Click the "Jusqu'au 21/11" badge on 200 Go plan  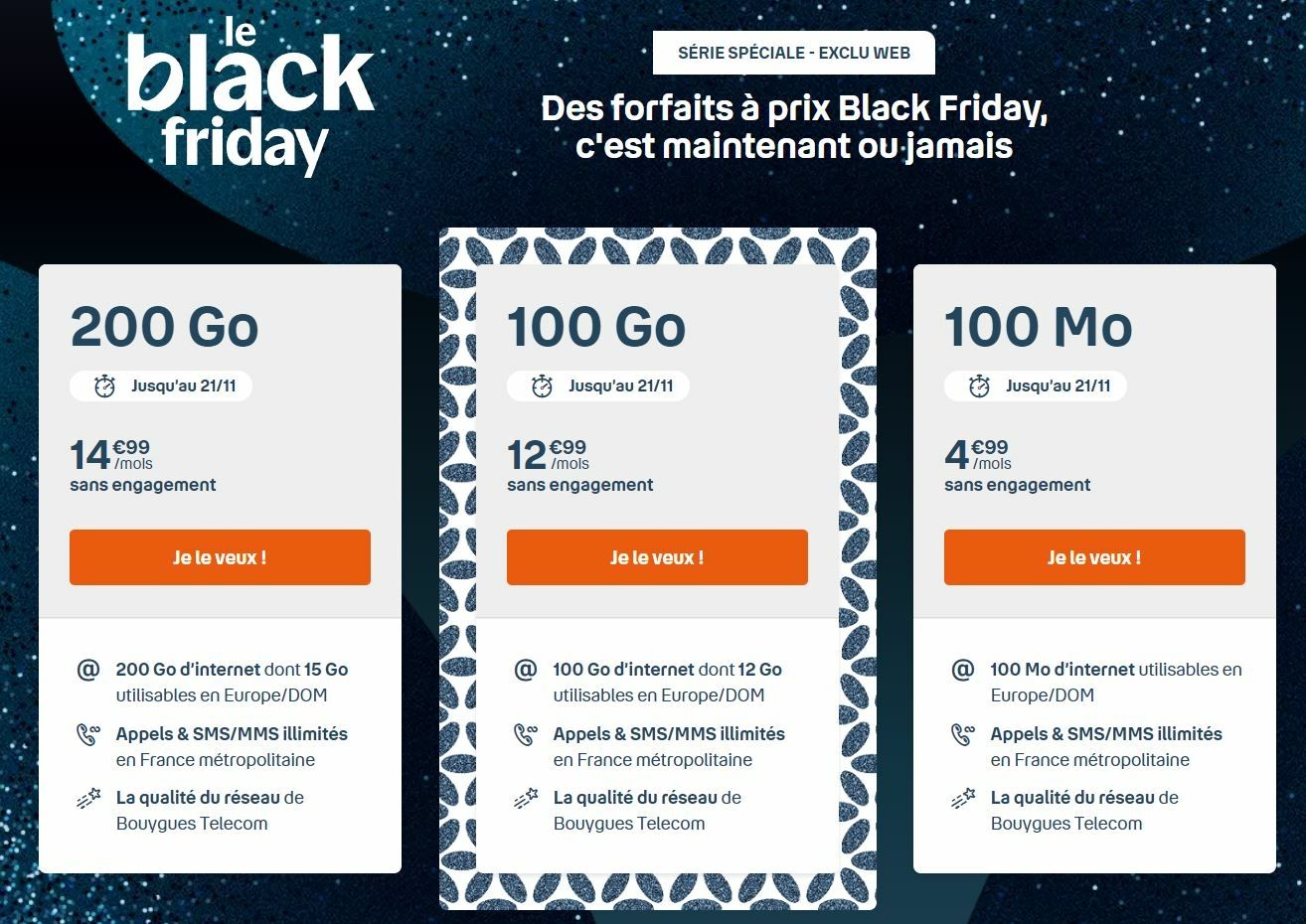pos(161,385)
